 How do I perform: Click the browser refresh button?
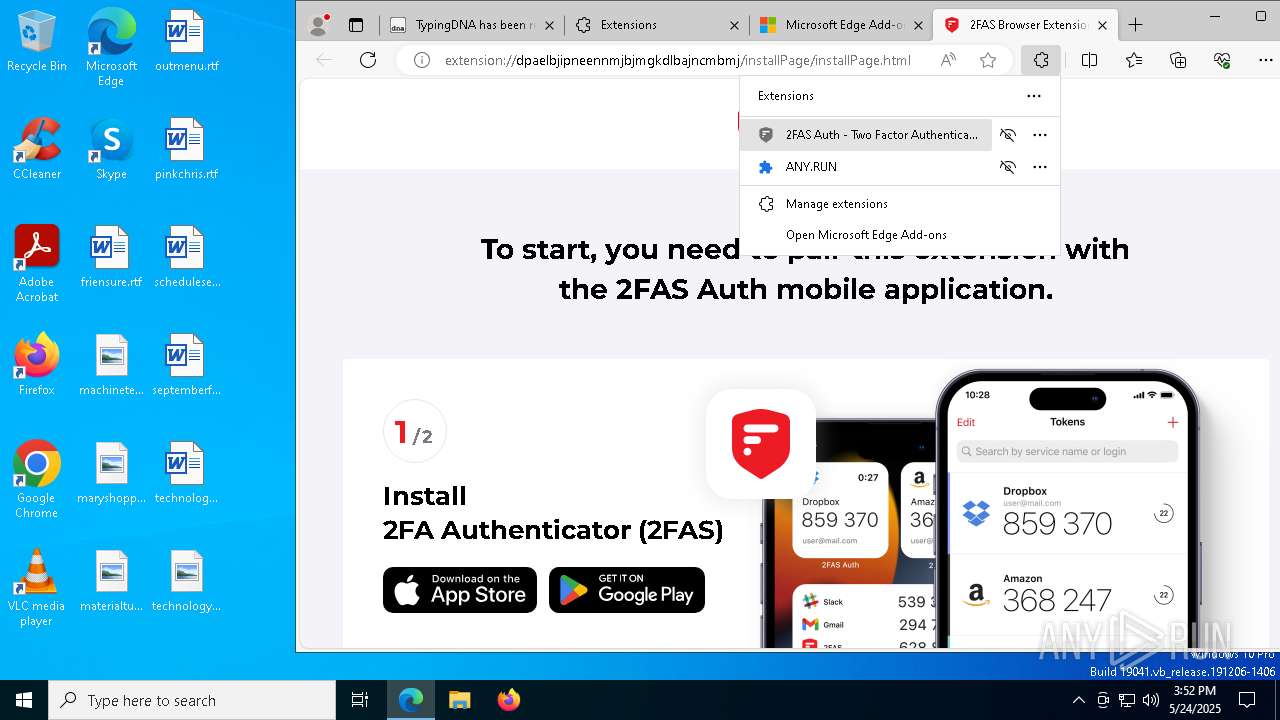click(368, 60)
